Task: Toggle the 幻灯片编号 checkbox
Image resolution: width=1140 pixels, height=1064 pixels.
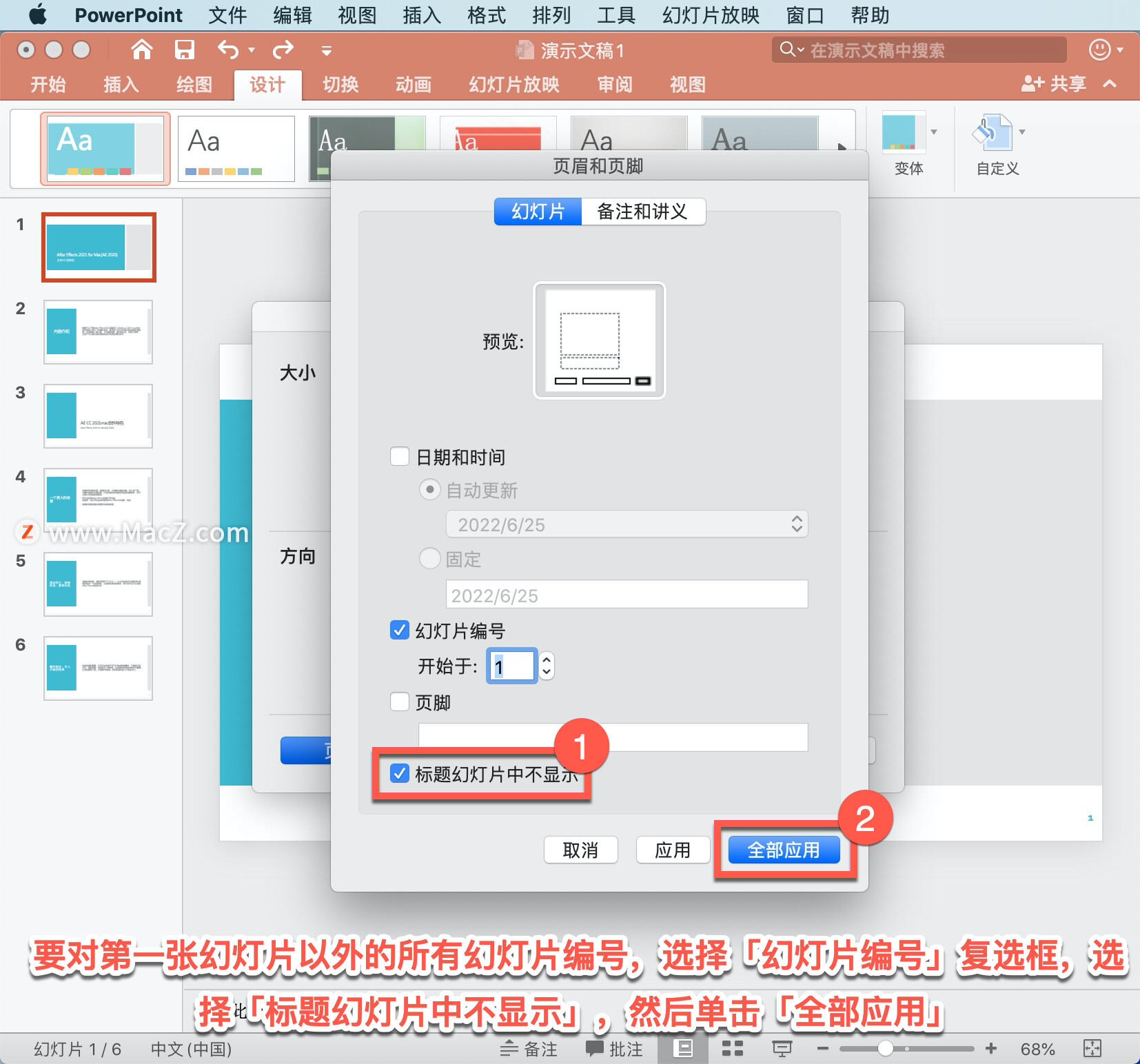Action: 400,630
